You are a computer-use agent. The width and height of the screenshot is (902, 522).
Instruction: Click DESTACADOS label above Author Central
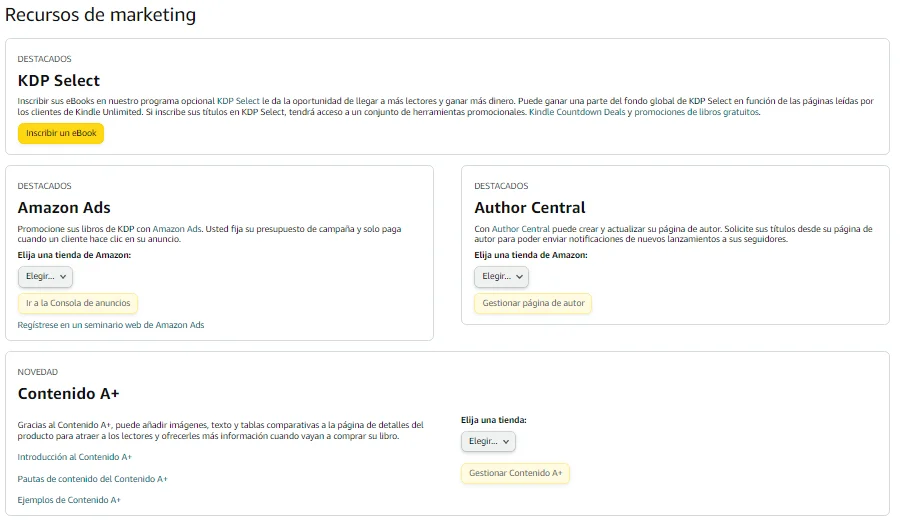pyautogui.click(x=501, y=186)
